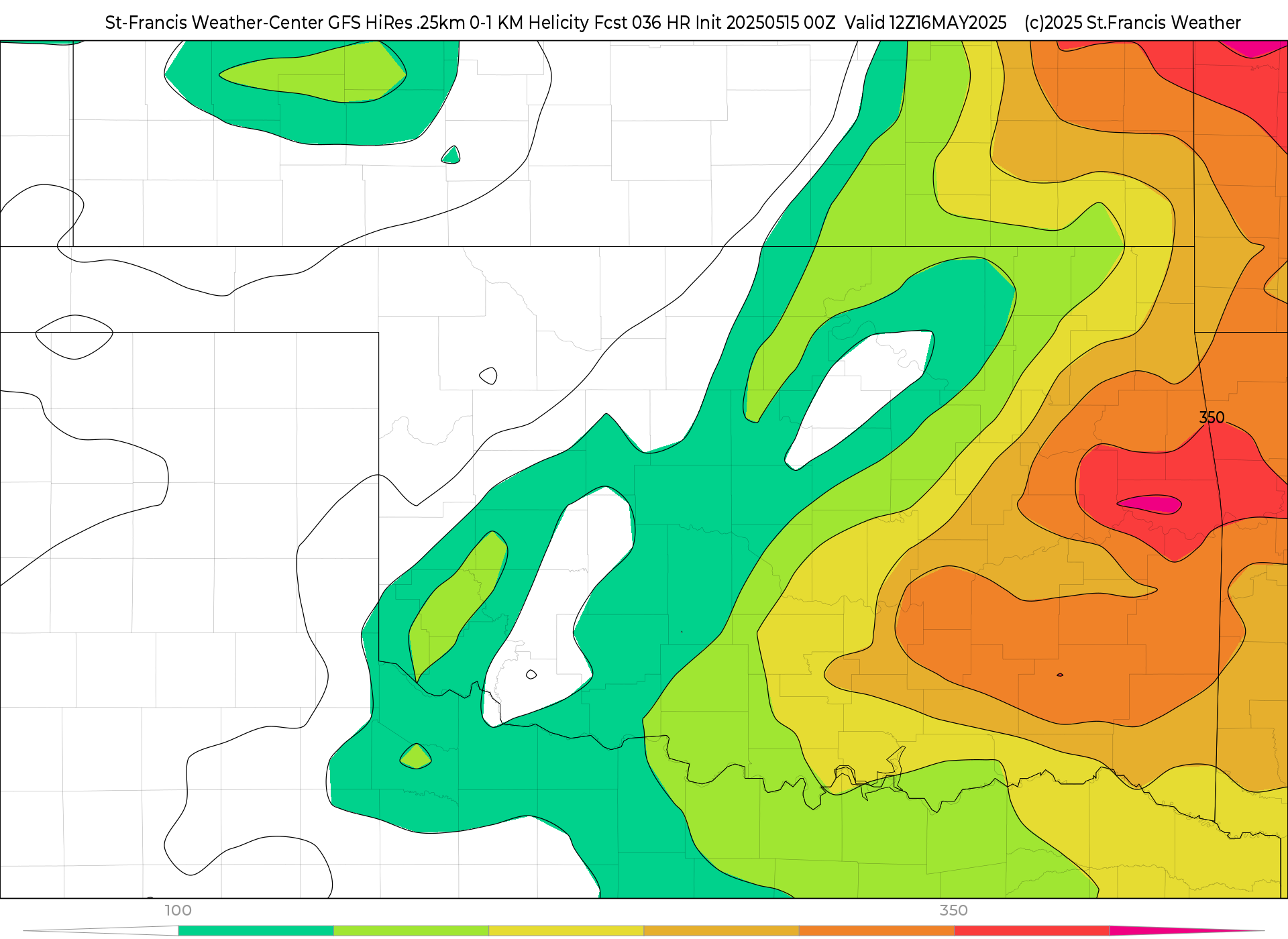This screenshot has width=1288, height=939.
Task: Click the yellow color bar segment
Action: [x=566, y=931]
